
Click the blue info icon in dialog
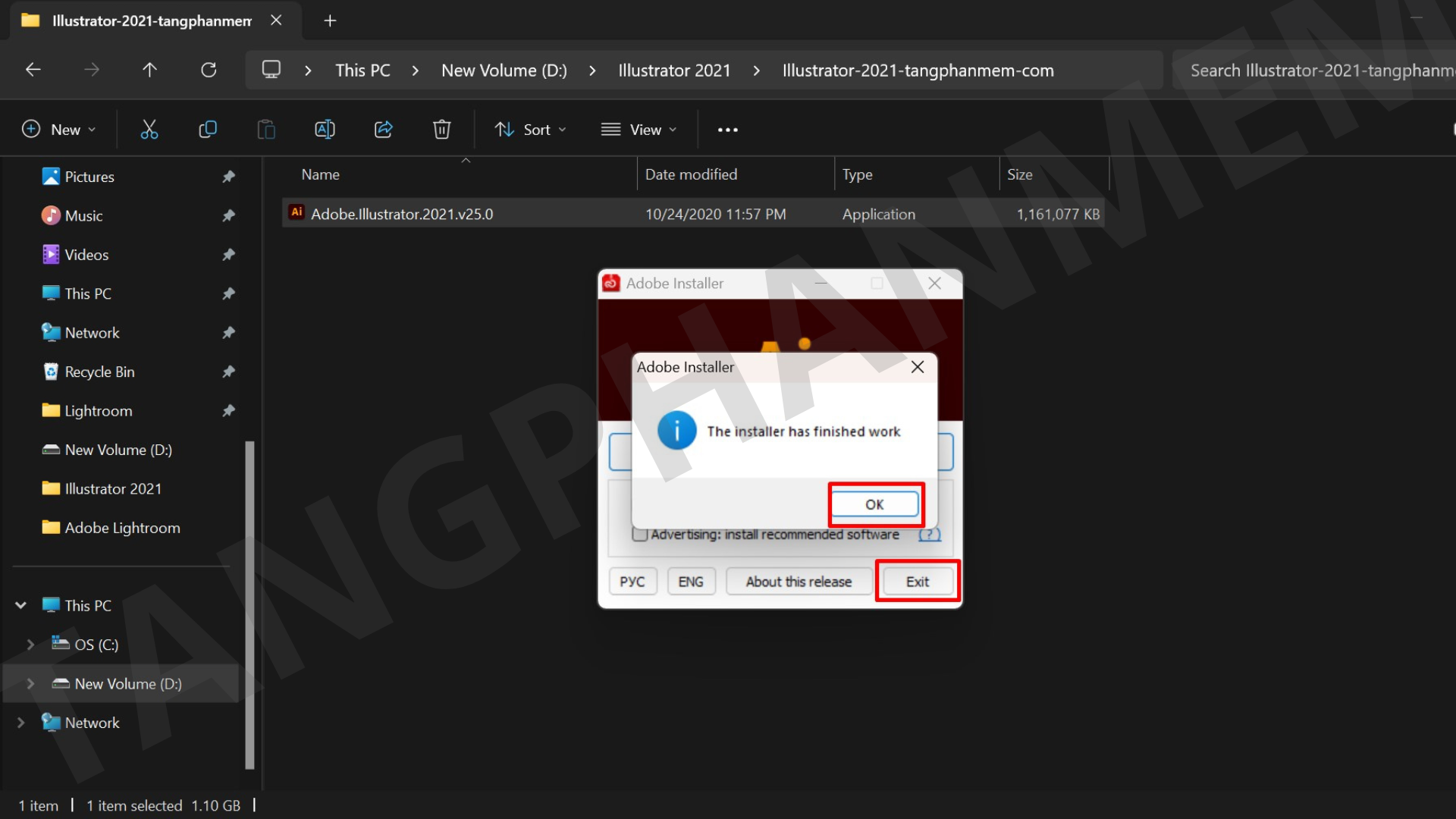pyautogui.click(x=676, y=431)
